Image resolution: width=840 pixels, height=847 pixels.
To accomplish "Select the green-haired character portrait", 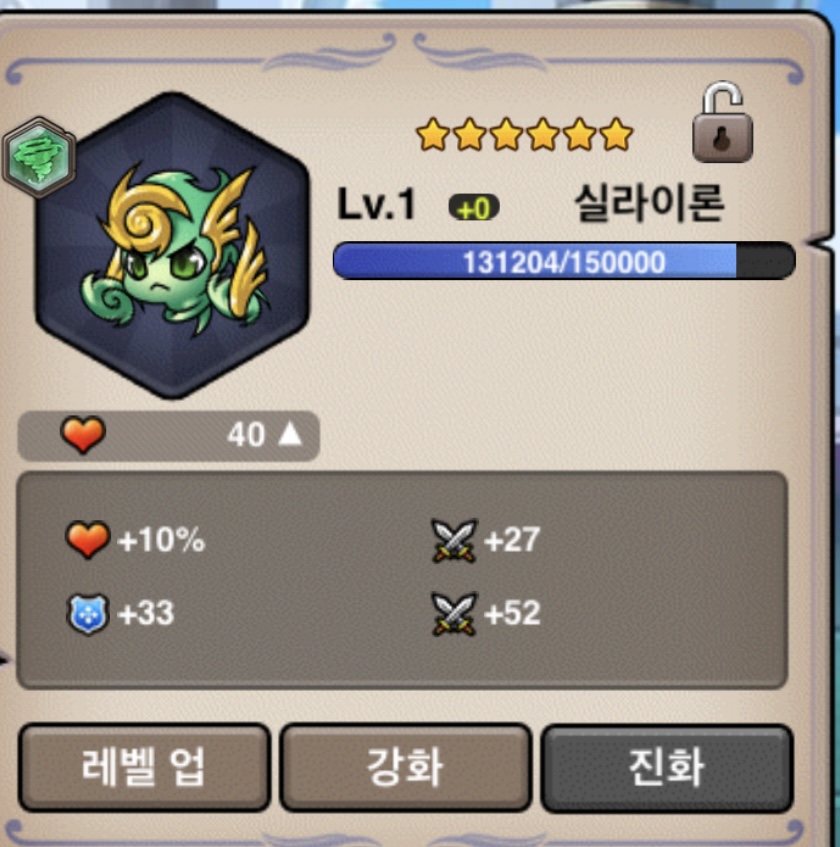I will pyautogui.click(x=172, y=246).
